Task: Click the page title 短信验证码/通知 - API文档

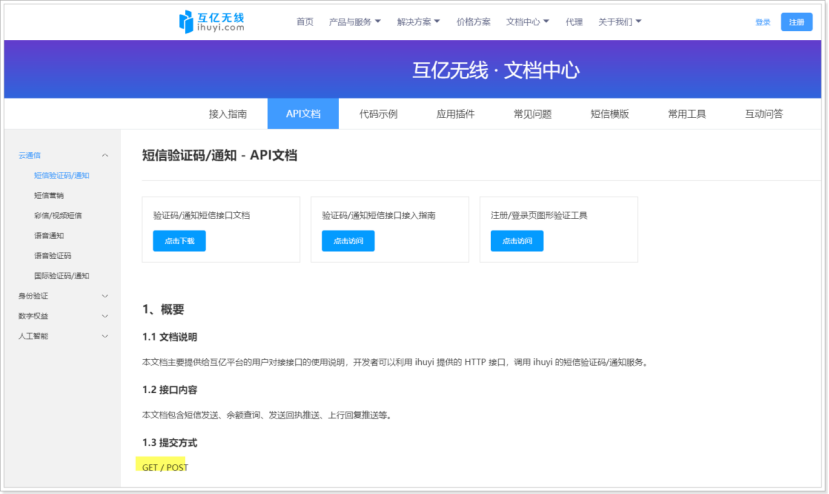Action: coord(219,155)
